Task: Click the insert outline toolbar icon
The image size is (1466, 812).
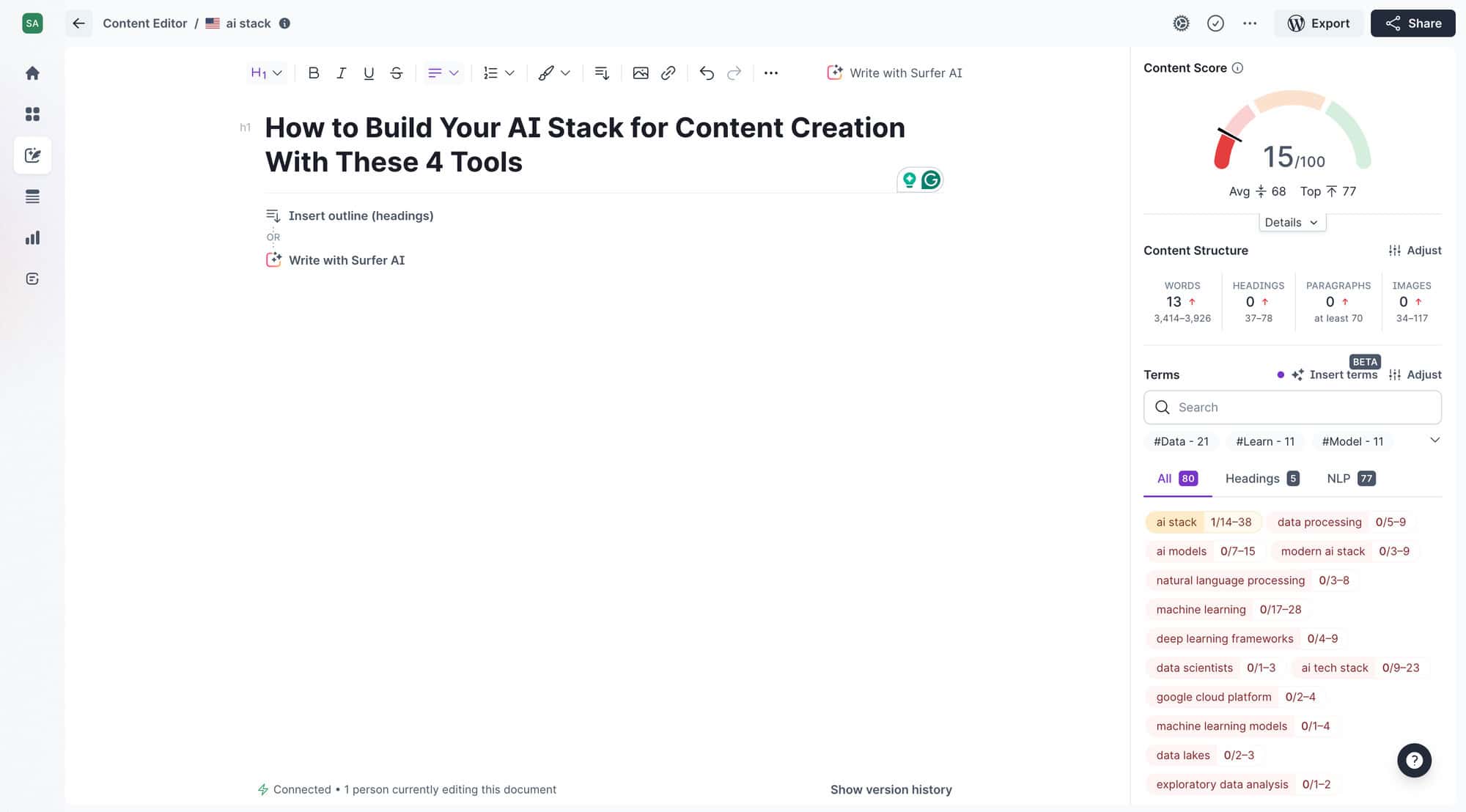Action: point(602,73)
